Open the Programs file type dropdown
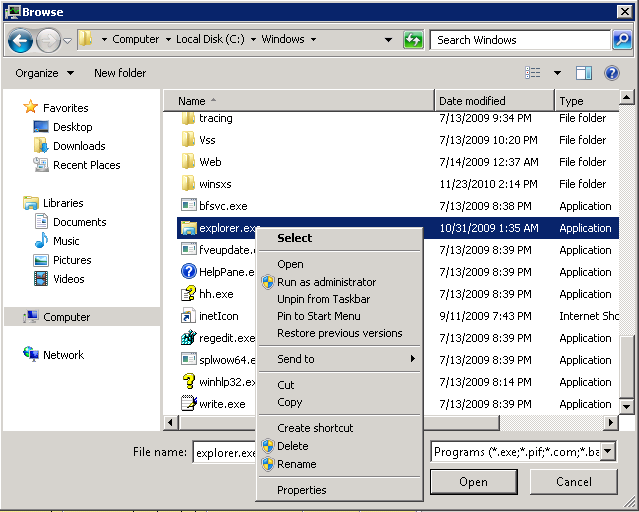 click(x=607, y=451)
